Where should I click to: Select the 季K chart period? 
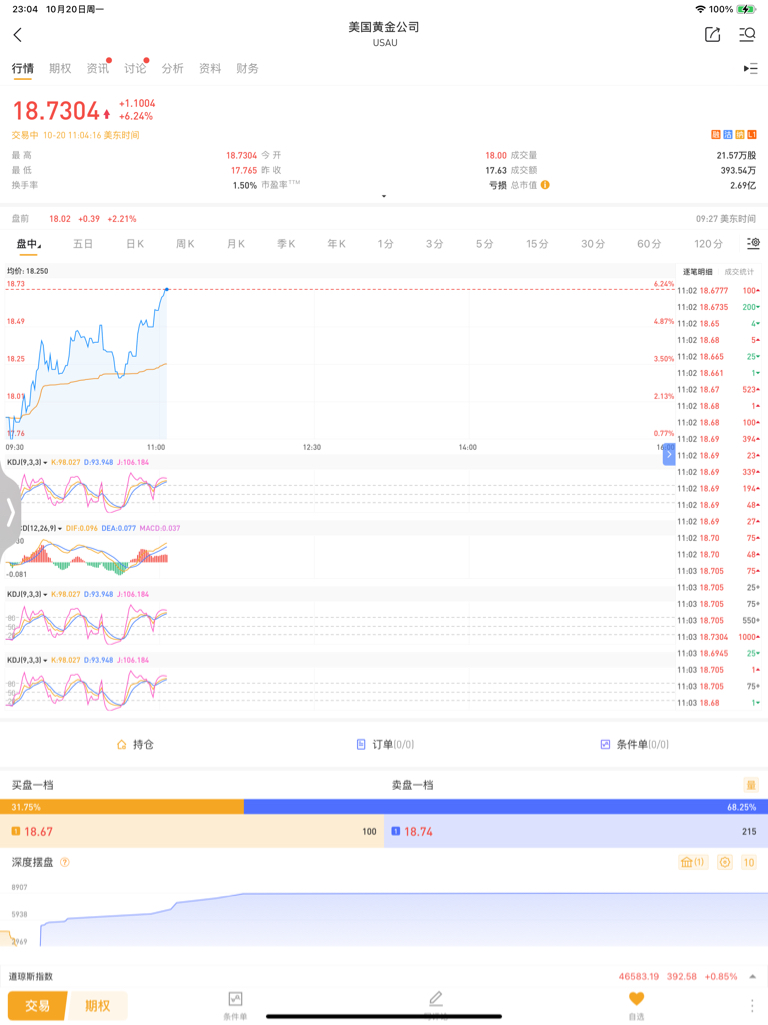pyautogui.click(x=286, y=244)
